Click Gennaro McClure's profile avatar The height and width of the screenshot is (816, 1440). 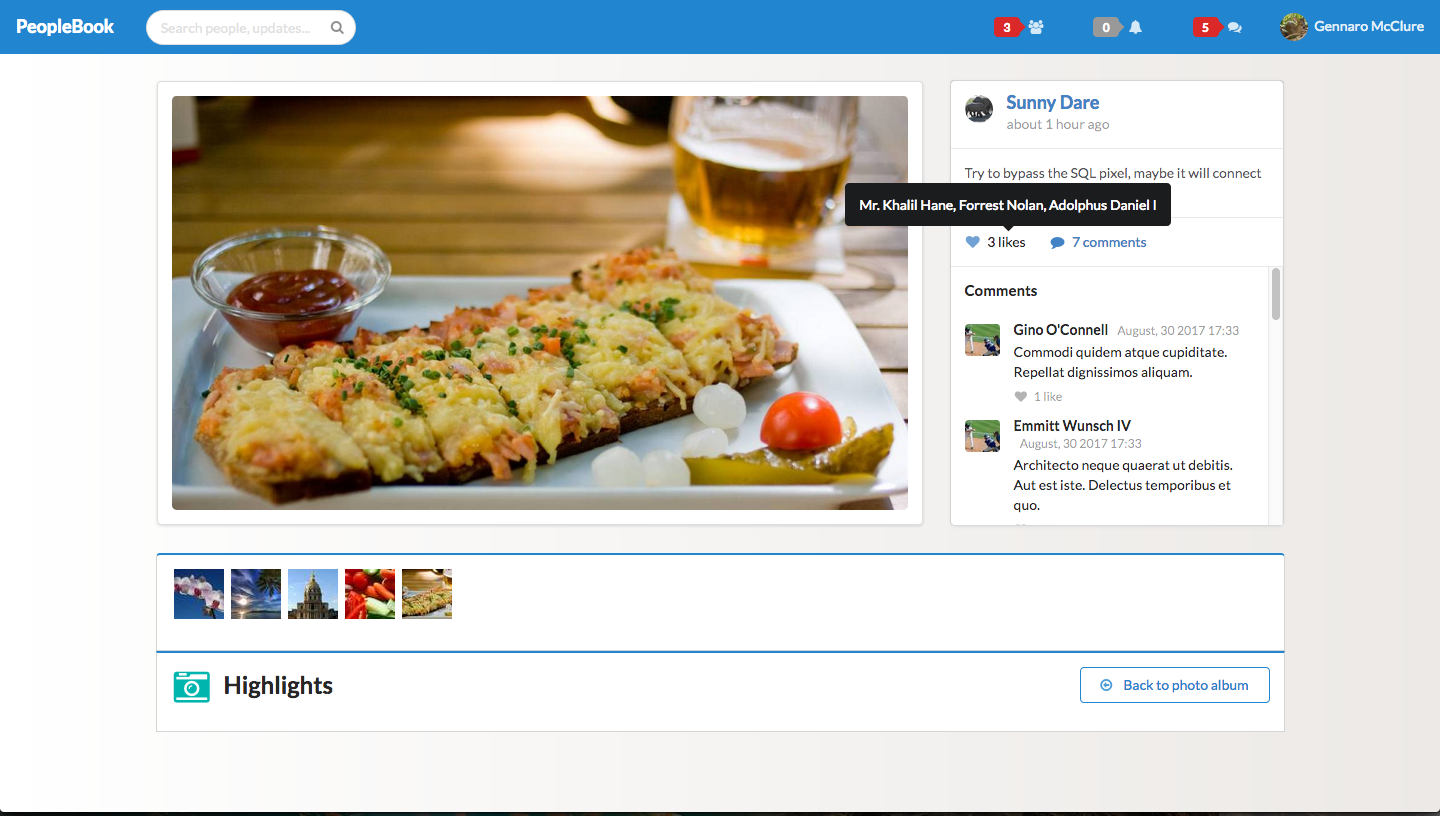[1294, 27]
